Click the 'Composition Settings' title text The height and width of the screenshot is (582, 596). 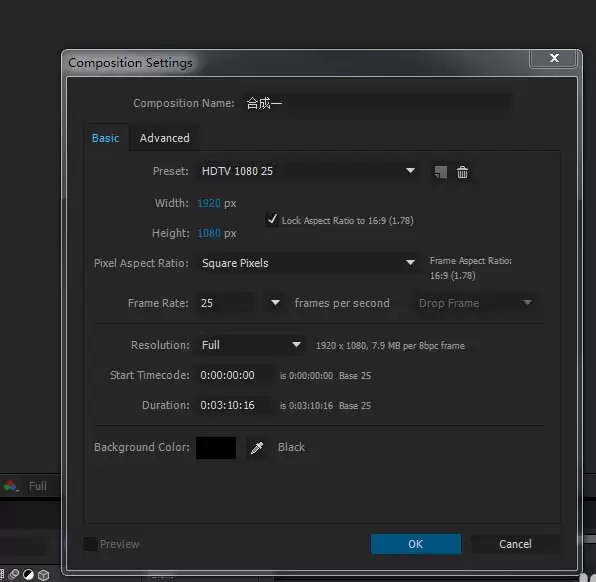130,63
